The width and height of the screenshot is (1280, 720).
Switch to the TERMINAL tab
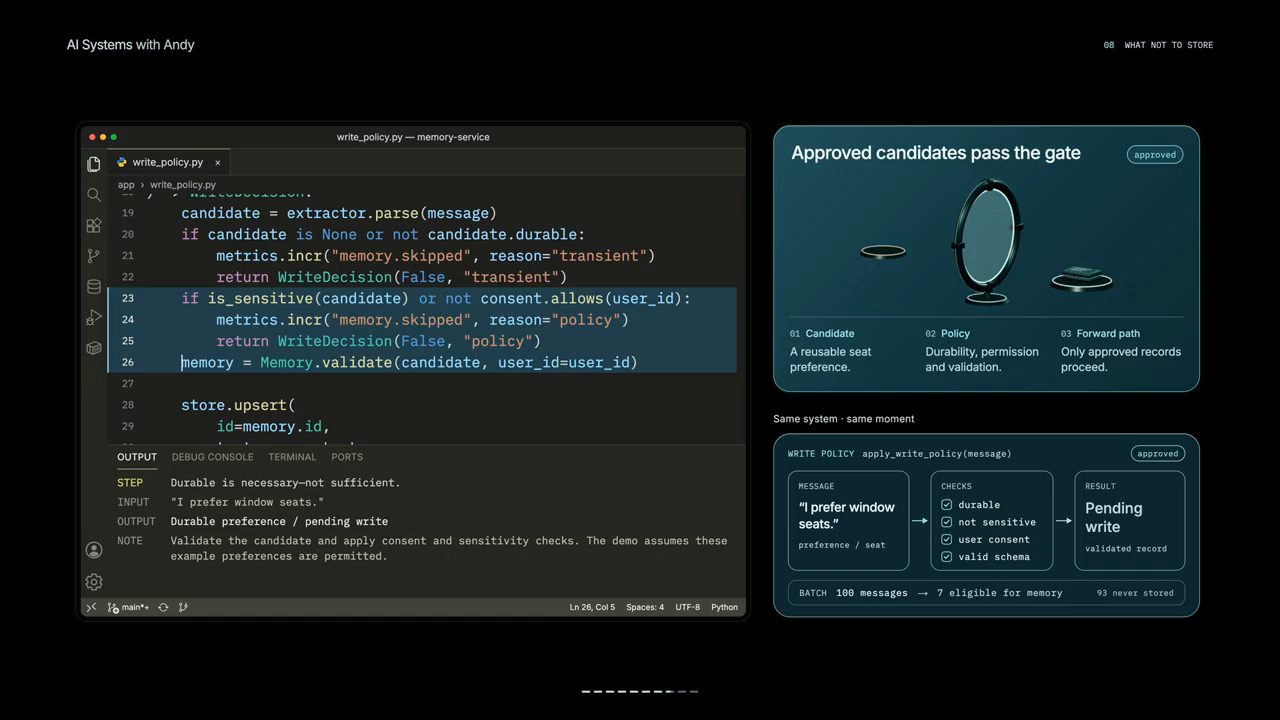pyautogui.click(x=292, y=457)
